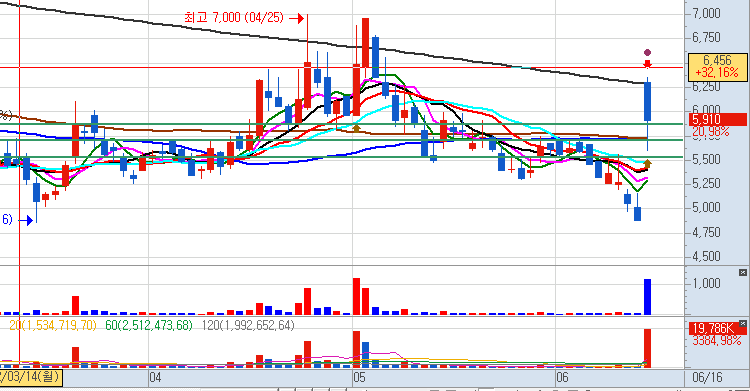The image size is (750, 391).
Task: Click the red high-price arrow at 04/25
Action: click(x=297, y=19)
